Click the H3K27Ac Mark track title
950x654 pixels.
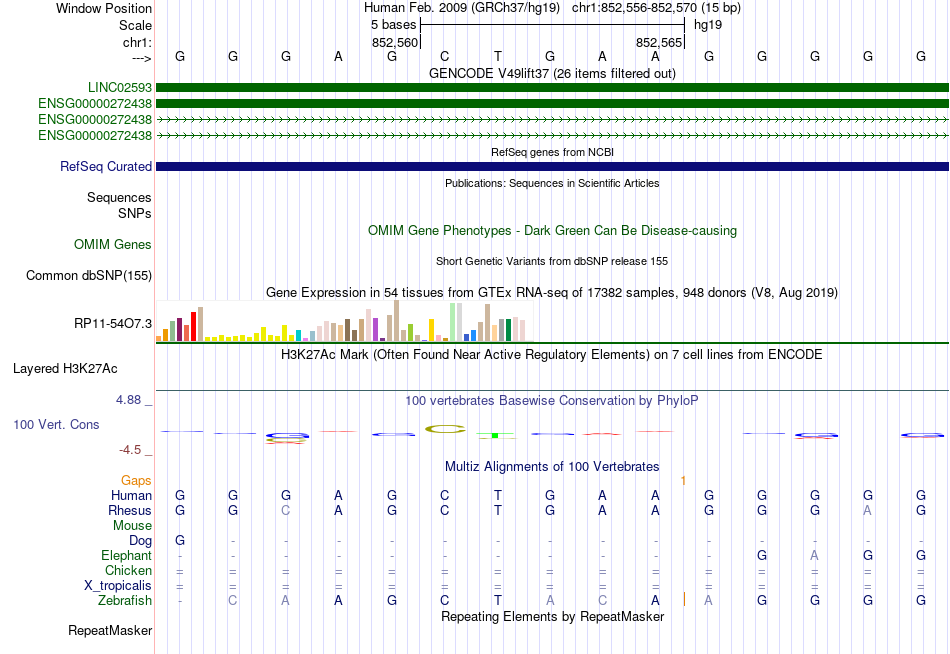coord(552,355)
